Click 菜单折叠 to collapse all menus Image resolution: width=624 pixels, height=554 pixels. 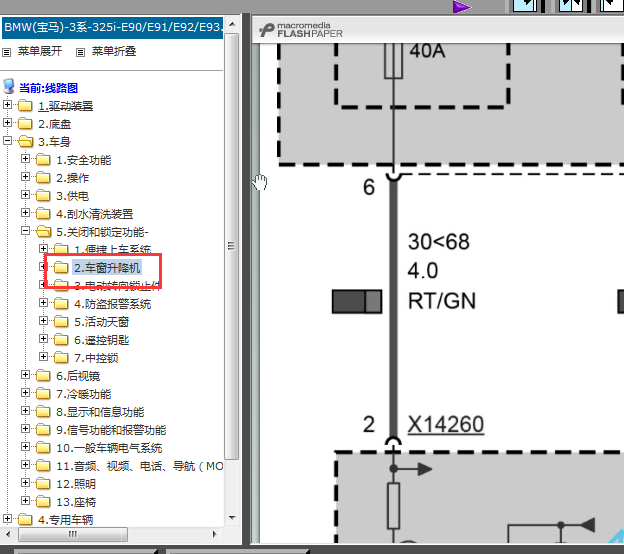click(114, 51)
